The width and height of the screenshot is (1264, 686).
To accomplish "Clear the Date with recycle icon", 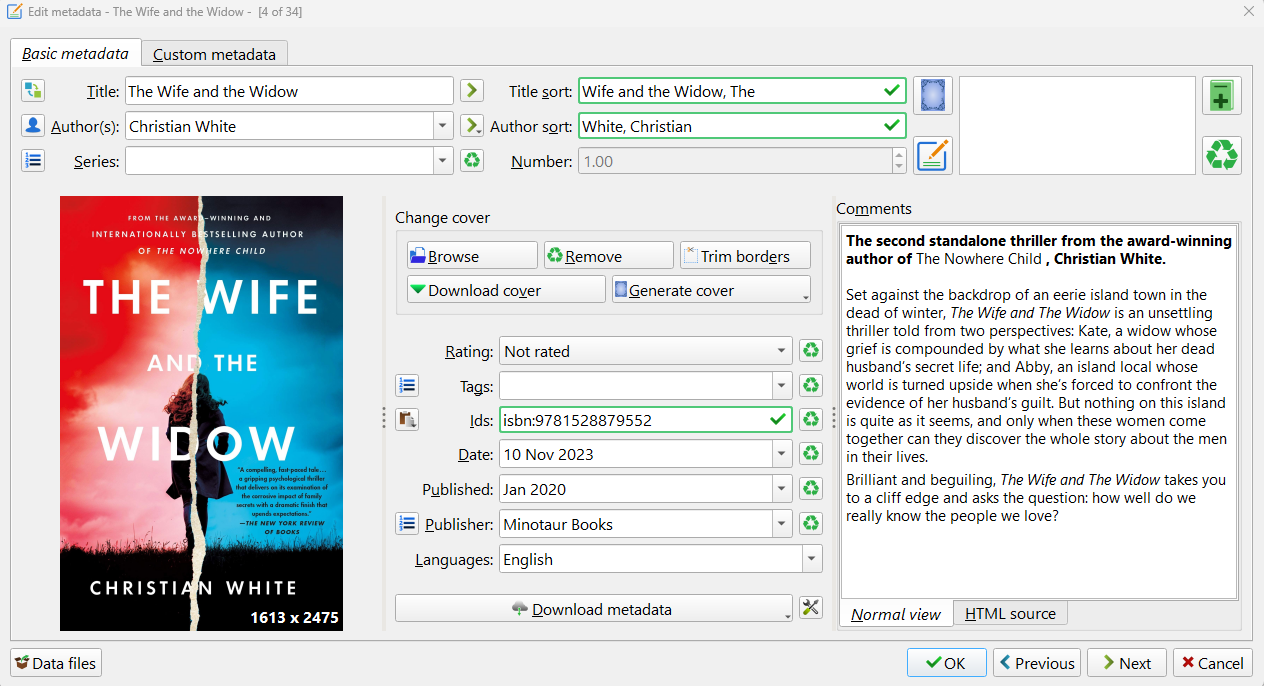I will [x=811, y=454].
